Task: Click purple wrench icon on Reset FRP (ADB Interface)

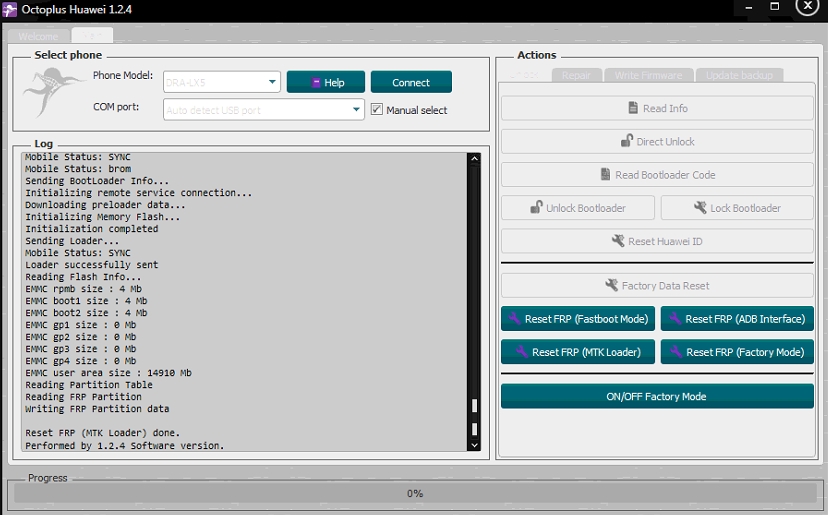Action: coord(675,318)
